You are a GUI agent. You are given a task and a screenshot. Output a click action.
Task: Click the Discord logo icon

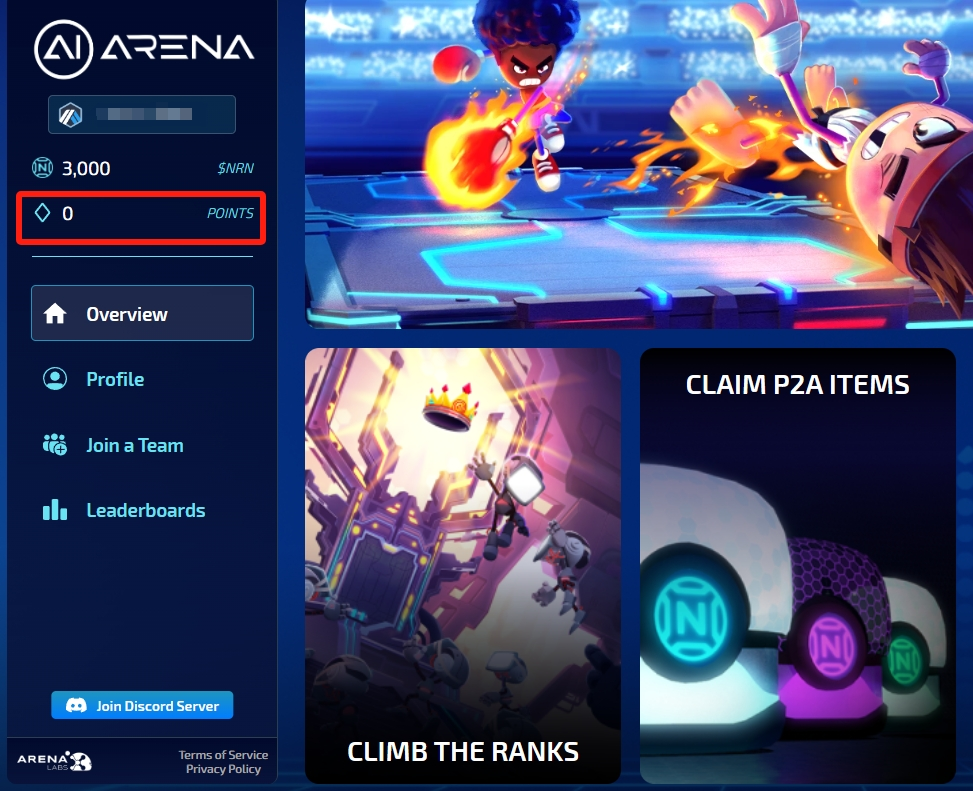[x=76, y=705]
